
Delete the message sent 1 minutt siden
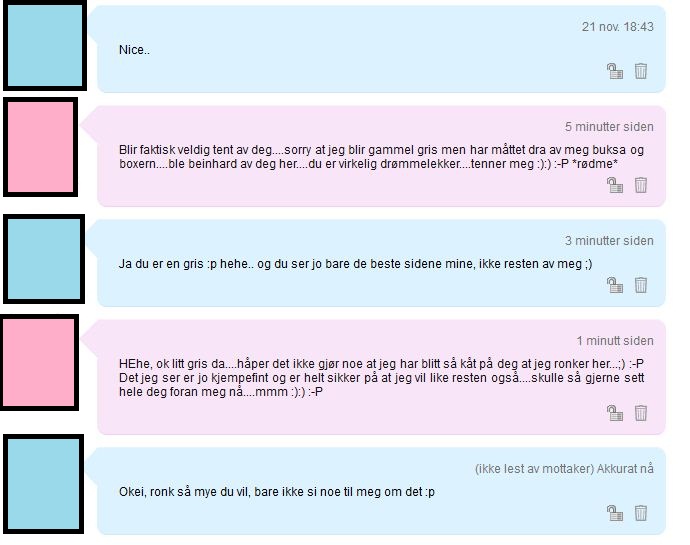click(640, 413)
